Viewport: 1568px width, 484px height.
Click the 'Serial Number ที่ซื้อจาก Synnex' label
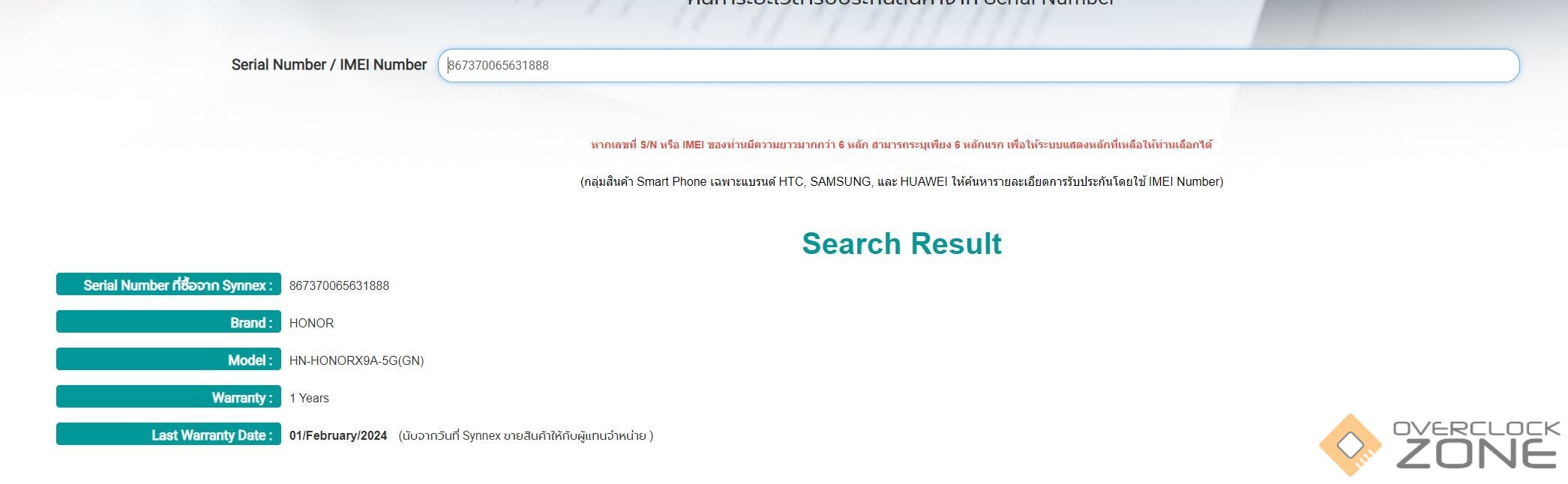coord(169,285)
